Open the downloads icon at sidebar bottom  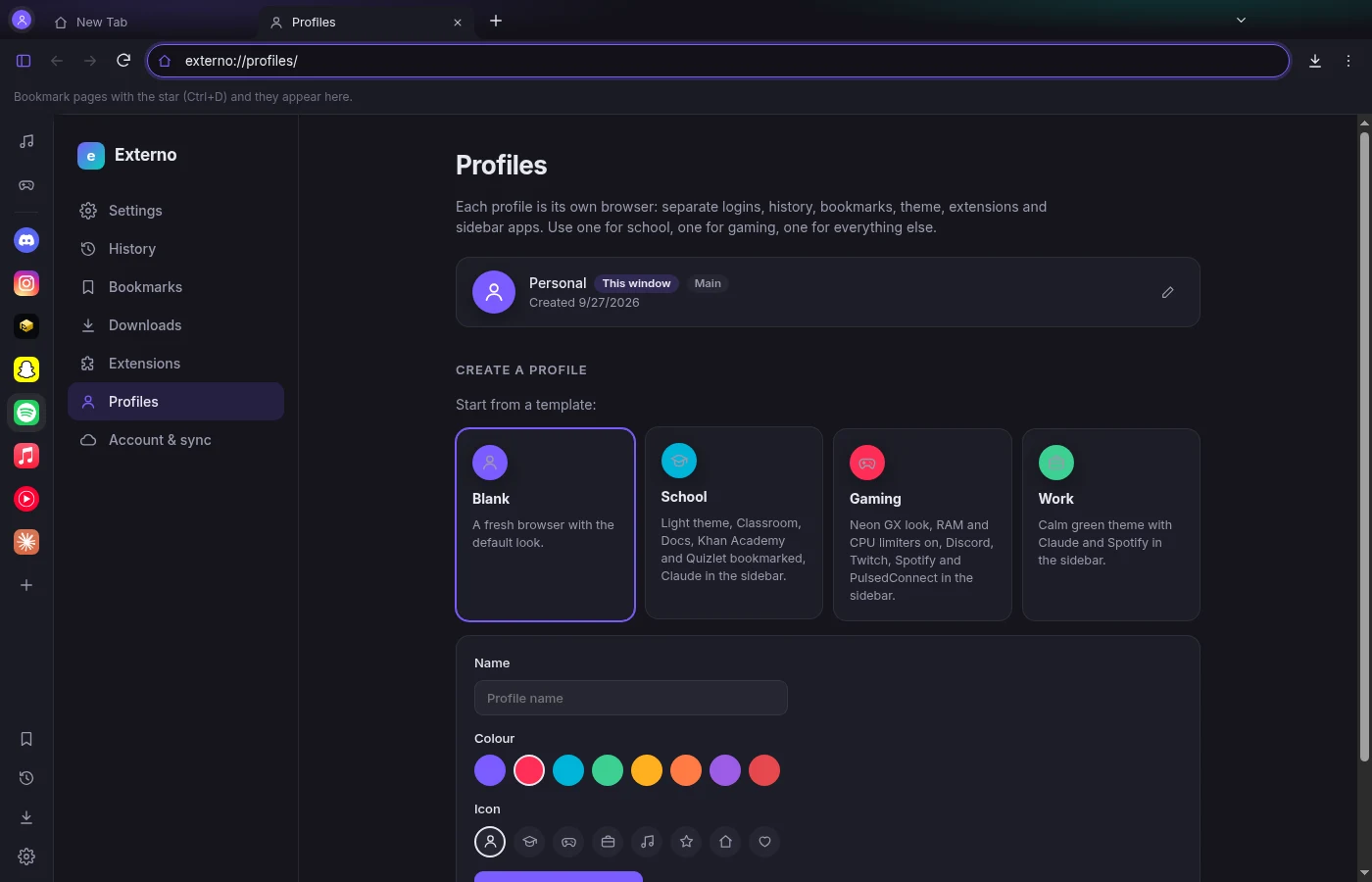[x=26, y=817]
